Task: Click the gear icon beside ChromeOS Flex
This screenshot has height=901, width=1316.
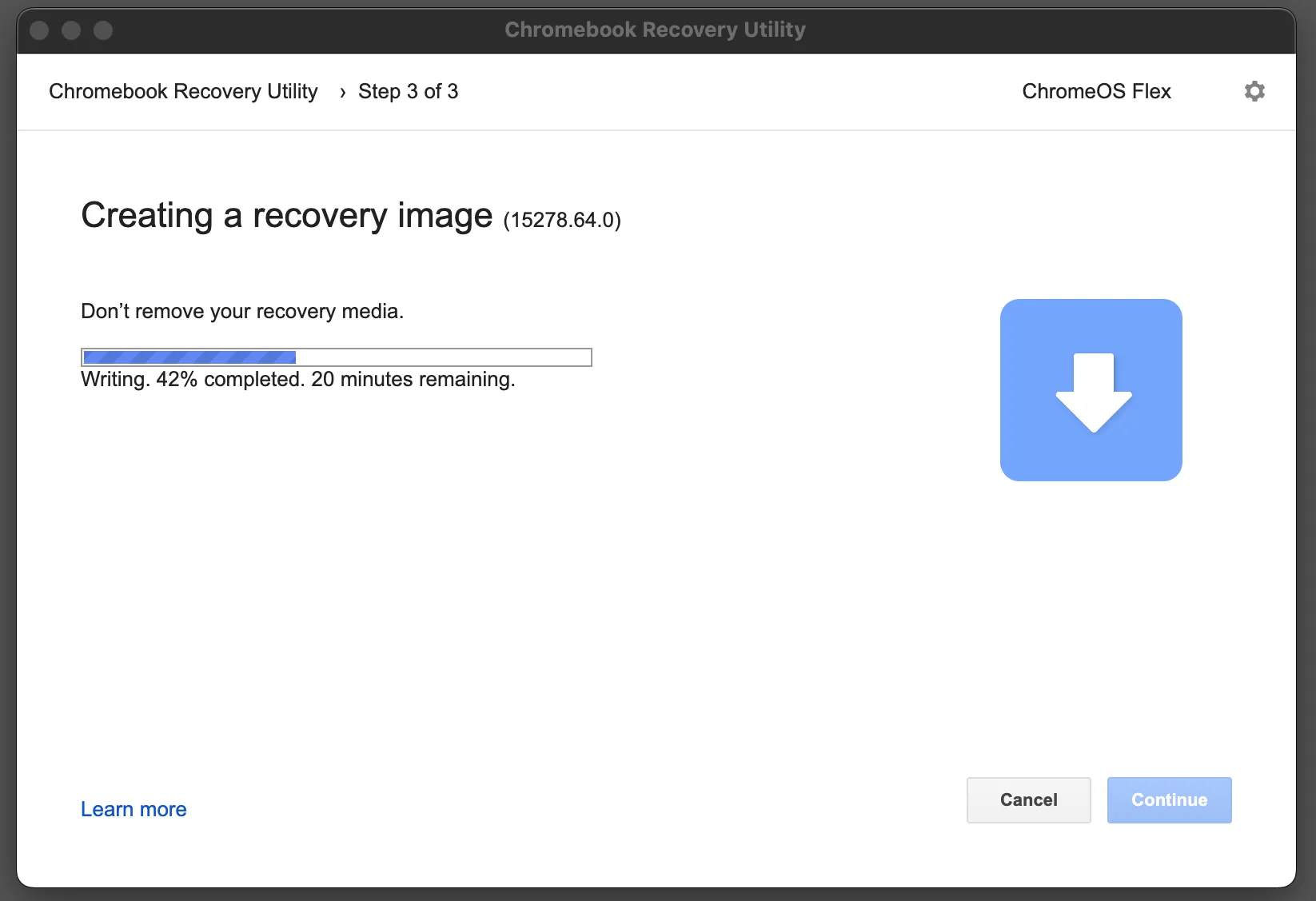Action: coord(1254,91)
